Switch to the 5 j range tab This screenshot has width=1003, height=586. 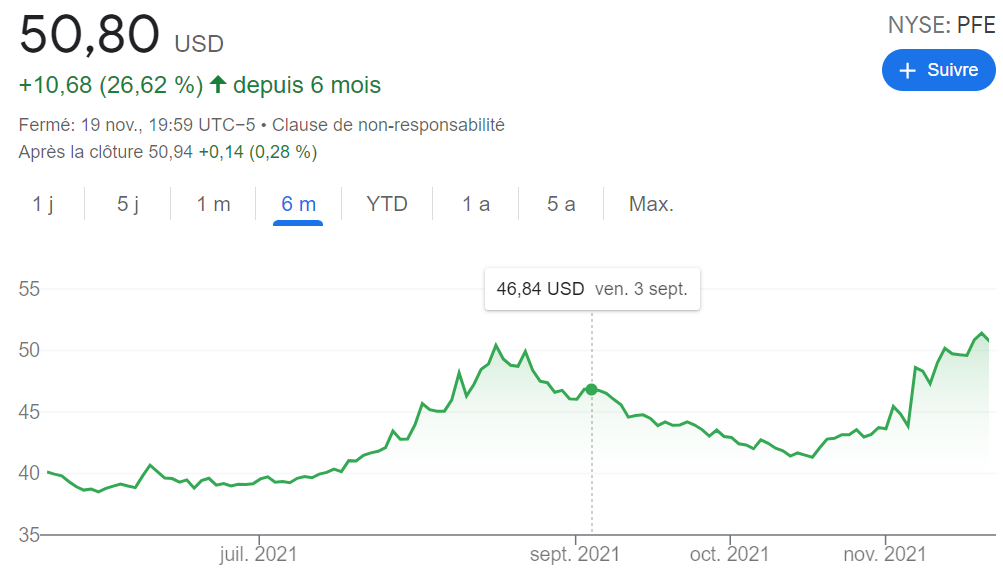point(128,204)
